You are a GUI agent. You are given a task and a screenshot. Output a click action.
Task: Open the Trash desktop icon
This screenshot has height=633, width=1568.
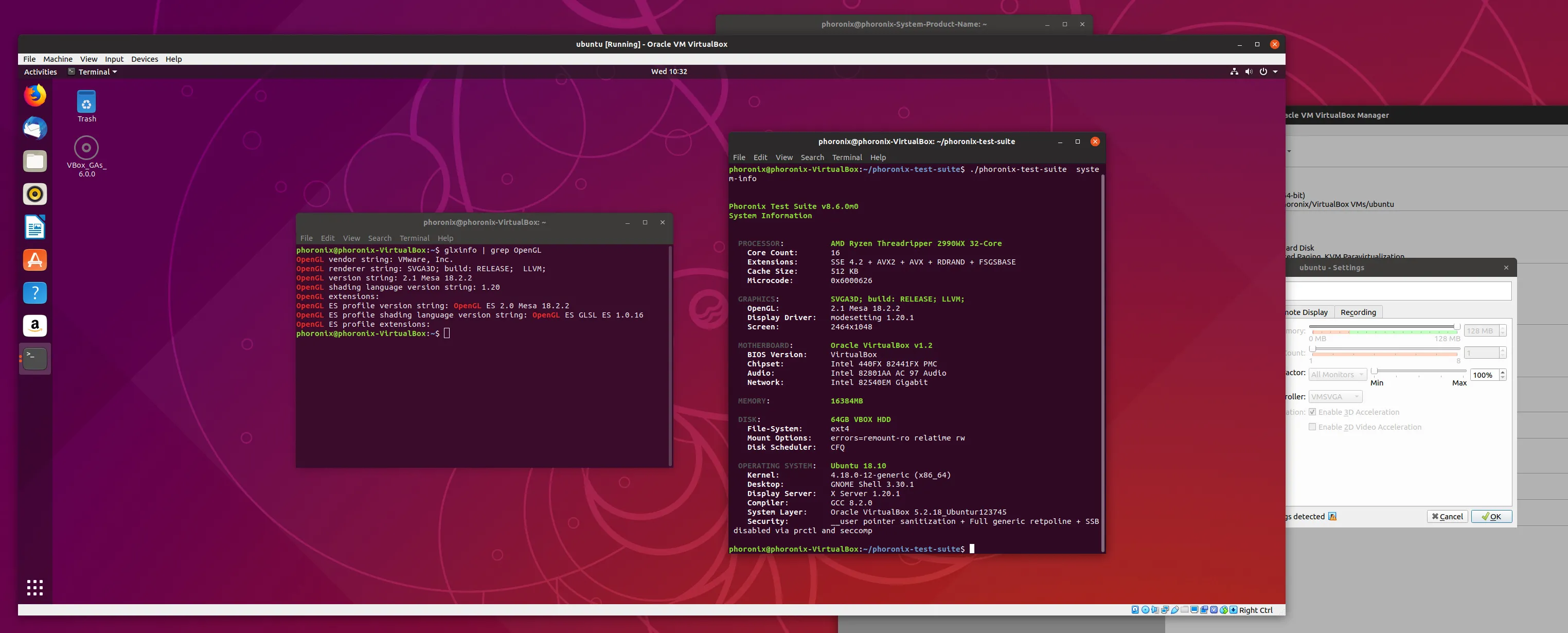click(86, 107)
